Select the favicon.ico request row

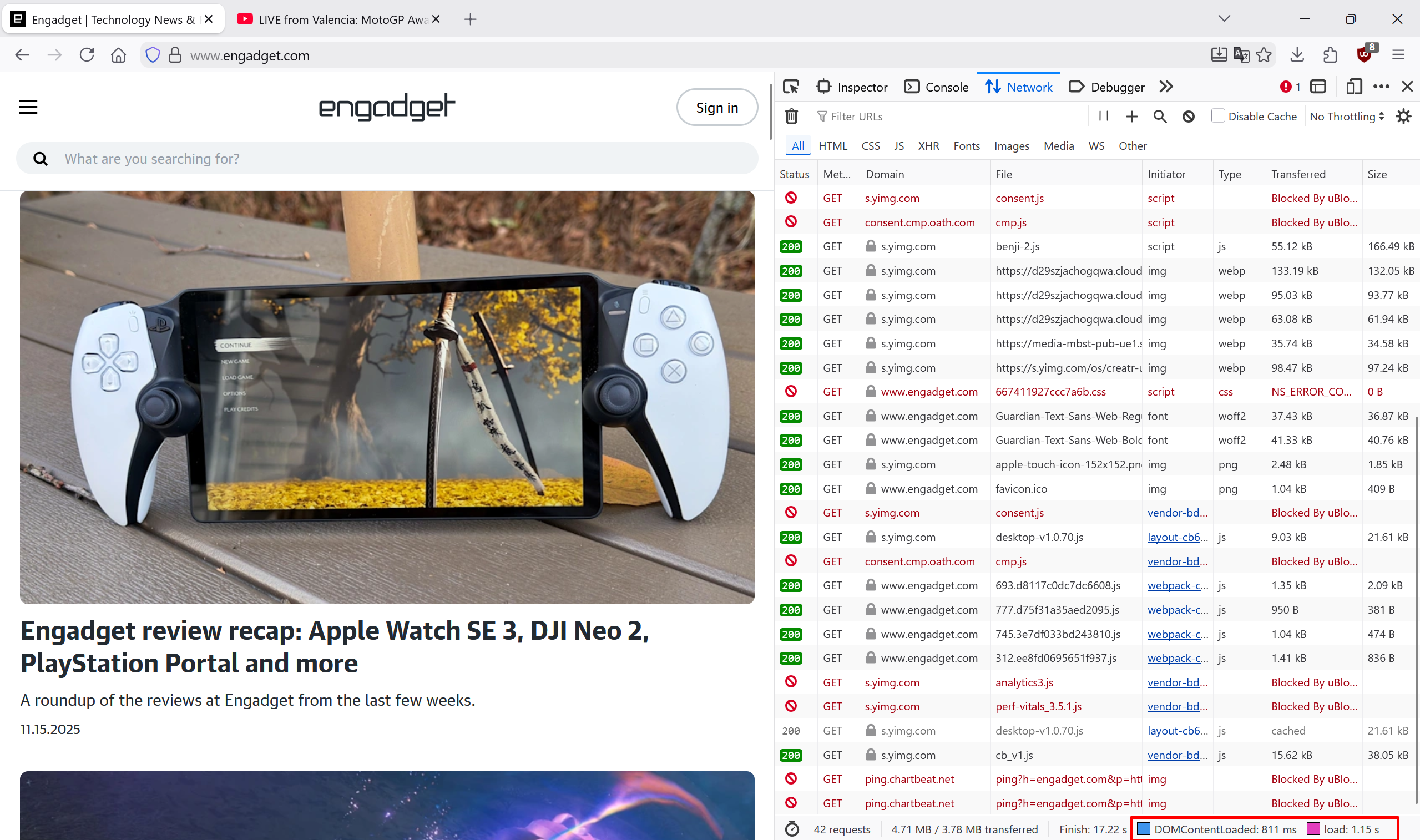[x=1097, y=488]
